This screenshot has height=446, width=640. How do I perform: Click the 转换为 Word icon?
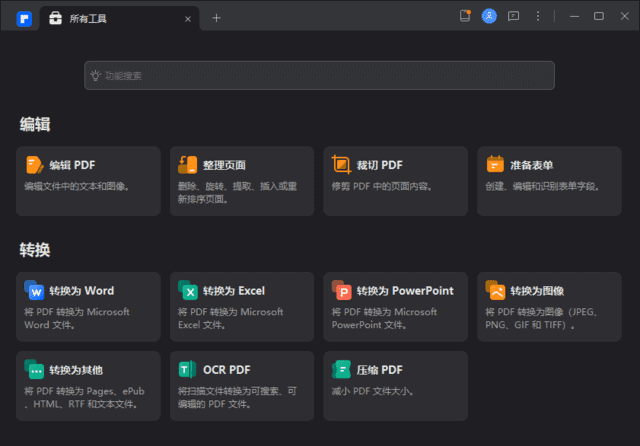(x=34, y=290)
